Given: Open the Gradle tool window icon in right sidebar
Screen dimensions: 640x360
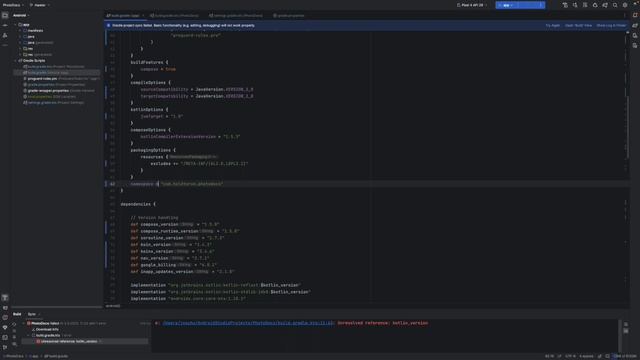Looking at the screenshot, I should [635, 25].
